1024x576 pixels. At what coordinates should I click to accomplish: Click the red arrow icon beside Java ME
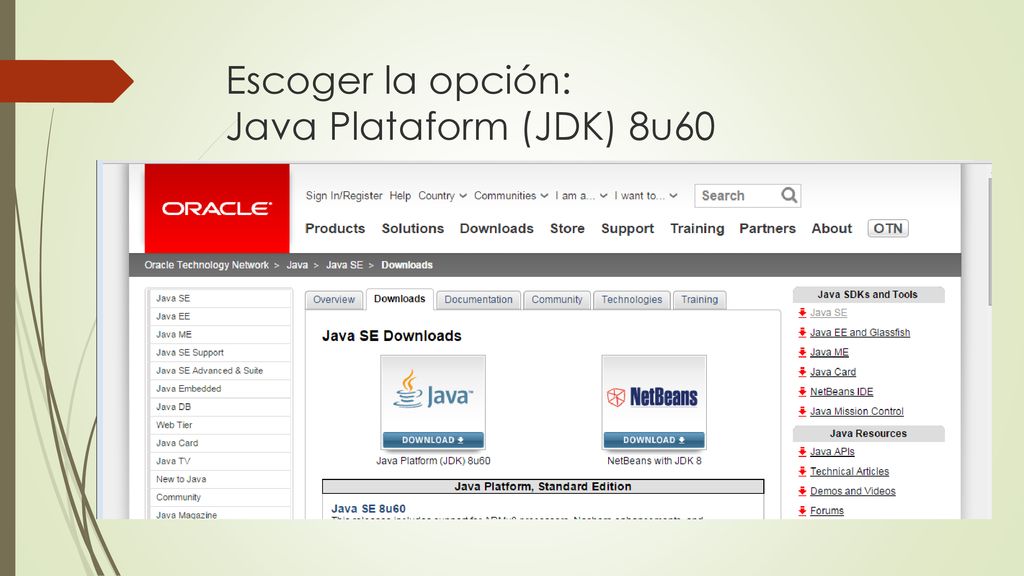802,352
